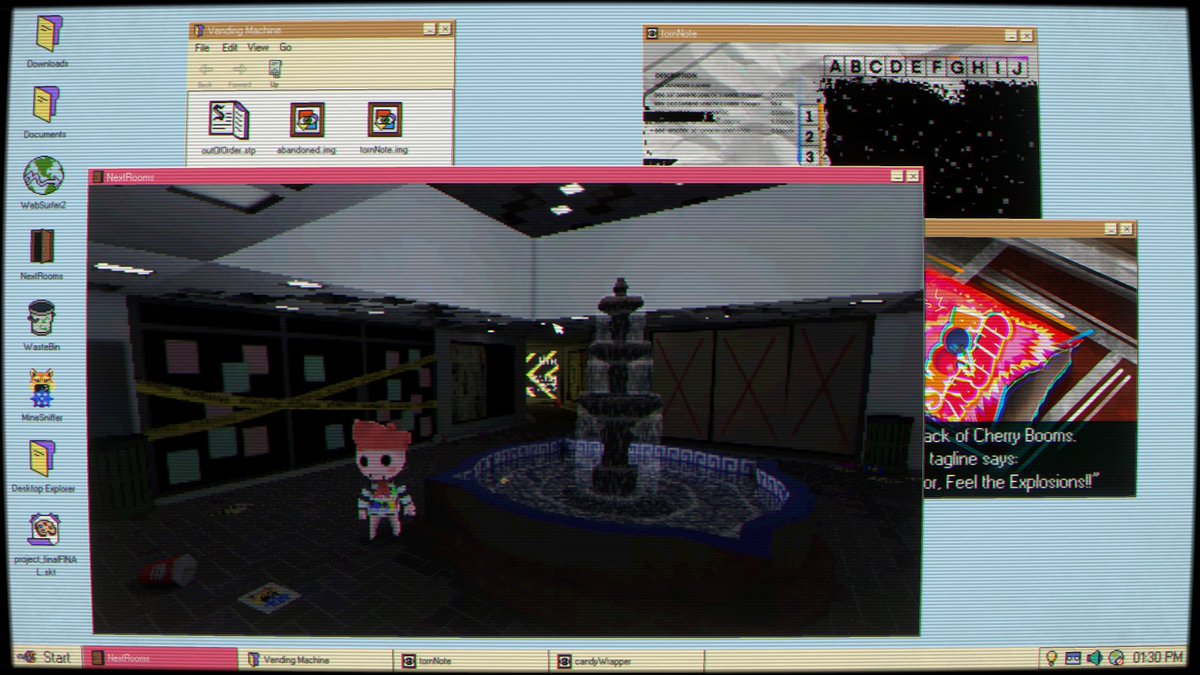Click the network globe tray icon
Viewport: 1200px width, 675px height.
(1117, 658)
